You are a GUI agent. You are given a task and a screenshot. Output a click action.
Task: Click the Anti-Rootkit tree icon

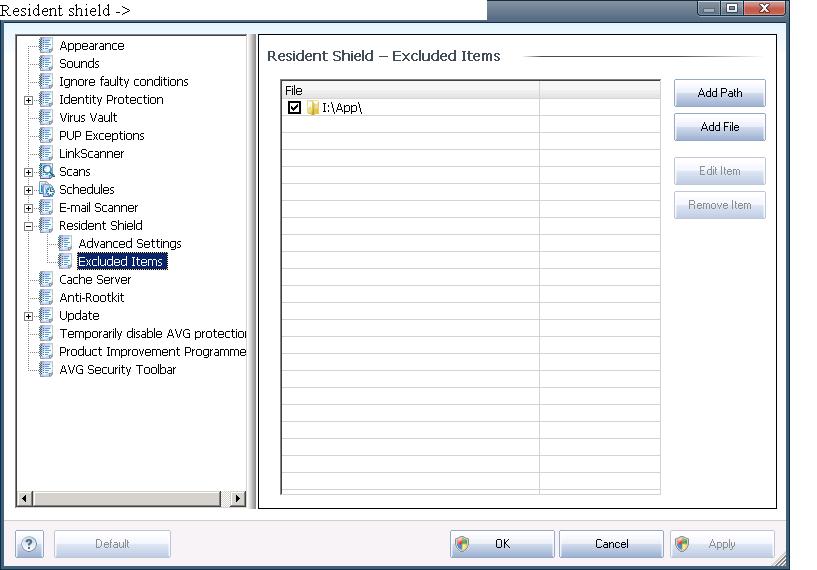46,297
